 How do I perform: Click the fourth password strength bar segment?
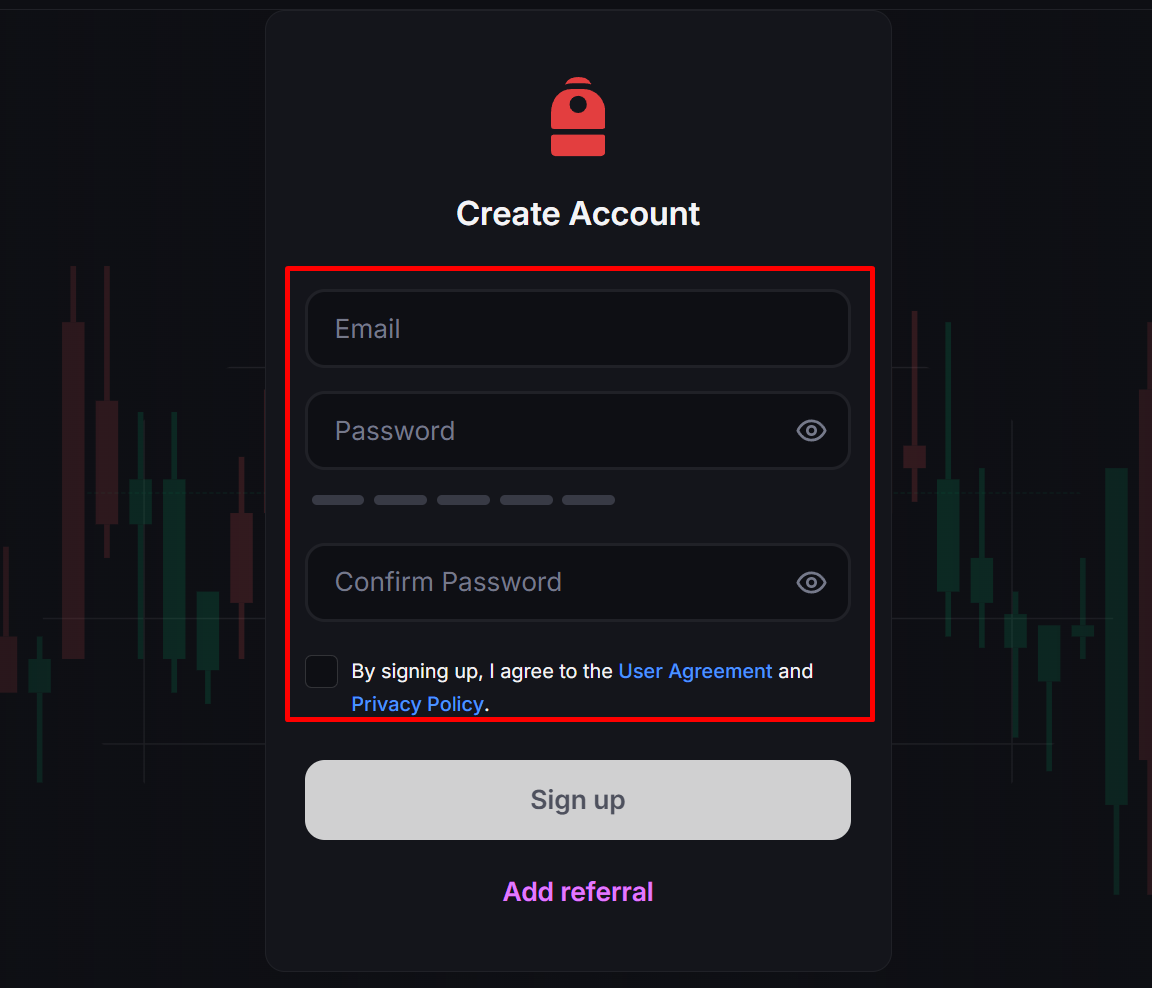pos(526,500)
